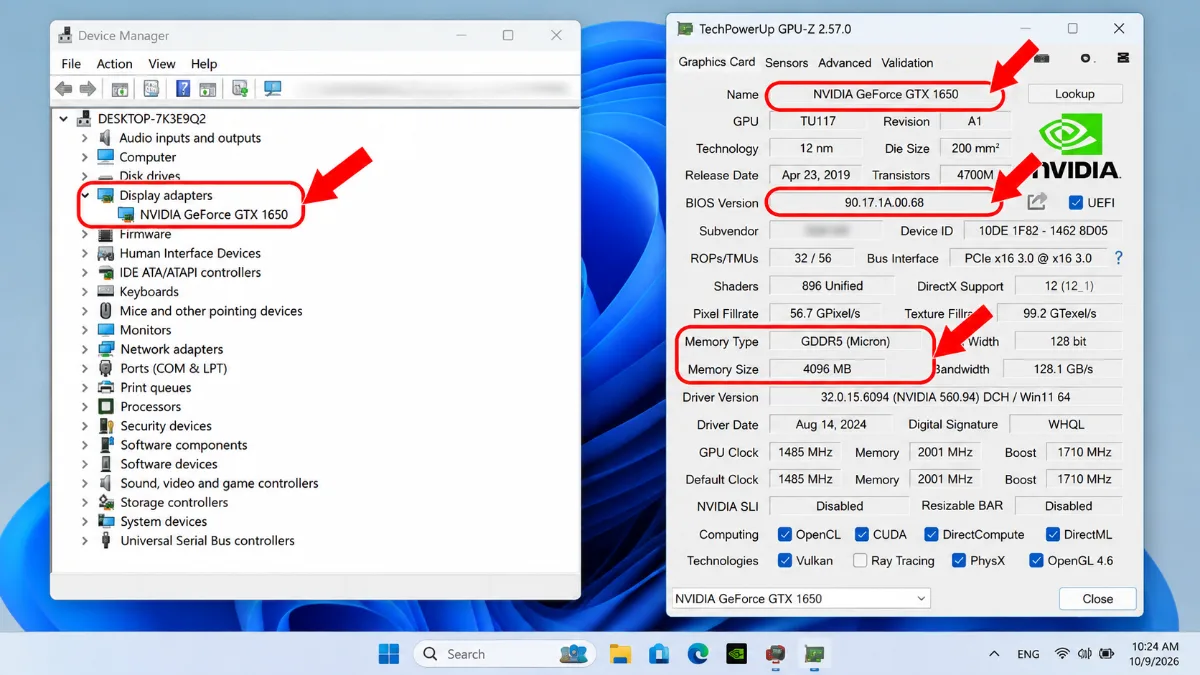Switch to the Validation tab
1200x675 pixels.
pyautogui.click(x=907, y=62)
